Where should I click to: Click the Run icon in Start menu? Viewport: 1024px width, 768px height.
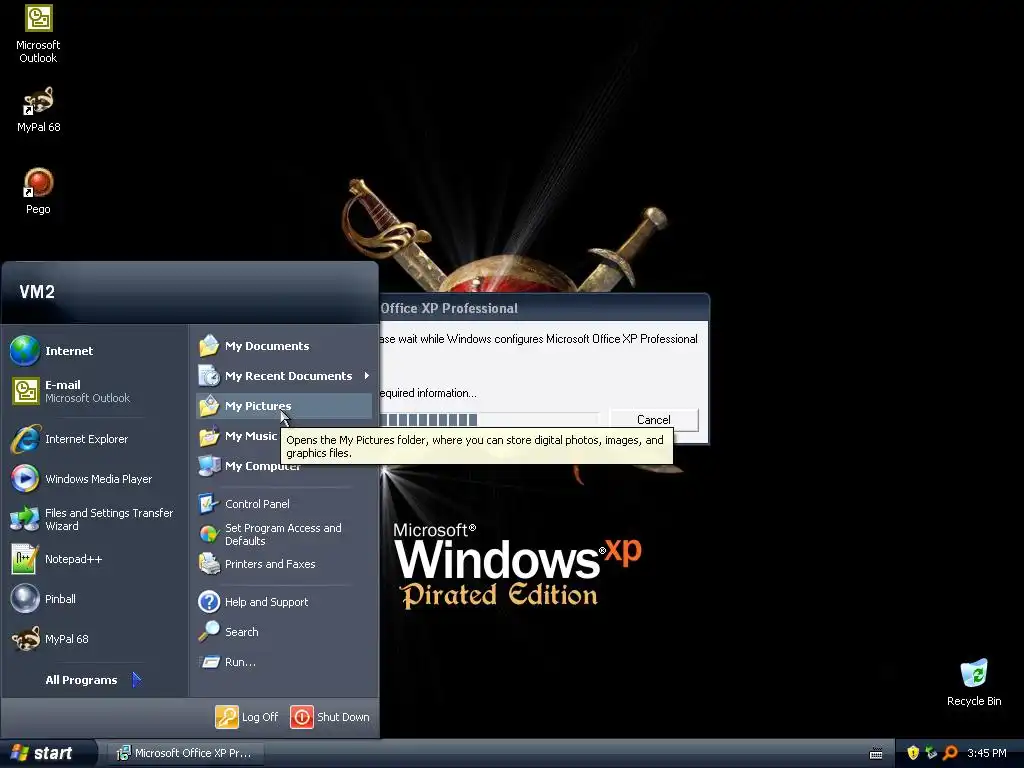[209, 662]
